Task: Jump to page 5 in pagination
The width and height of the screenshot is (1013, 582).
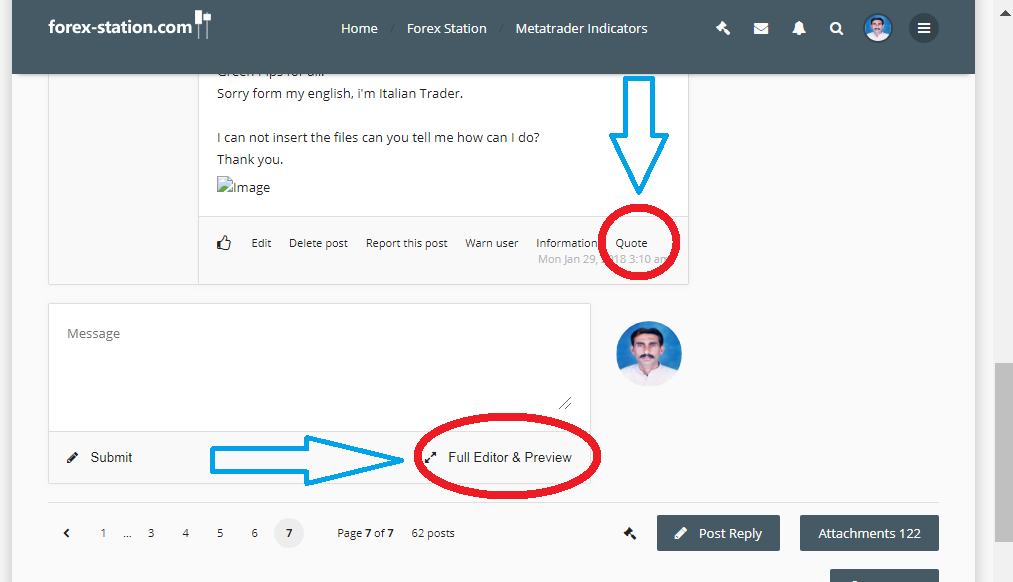Action: pyautogui.click(x=220, y=533)
